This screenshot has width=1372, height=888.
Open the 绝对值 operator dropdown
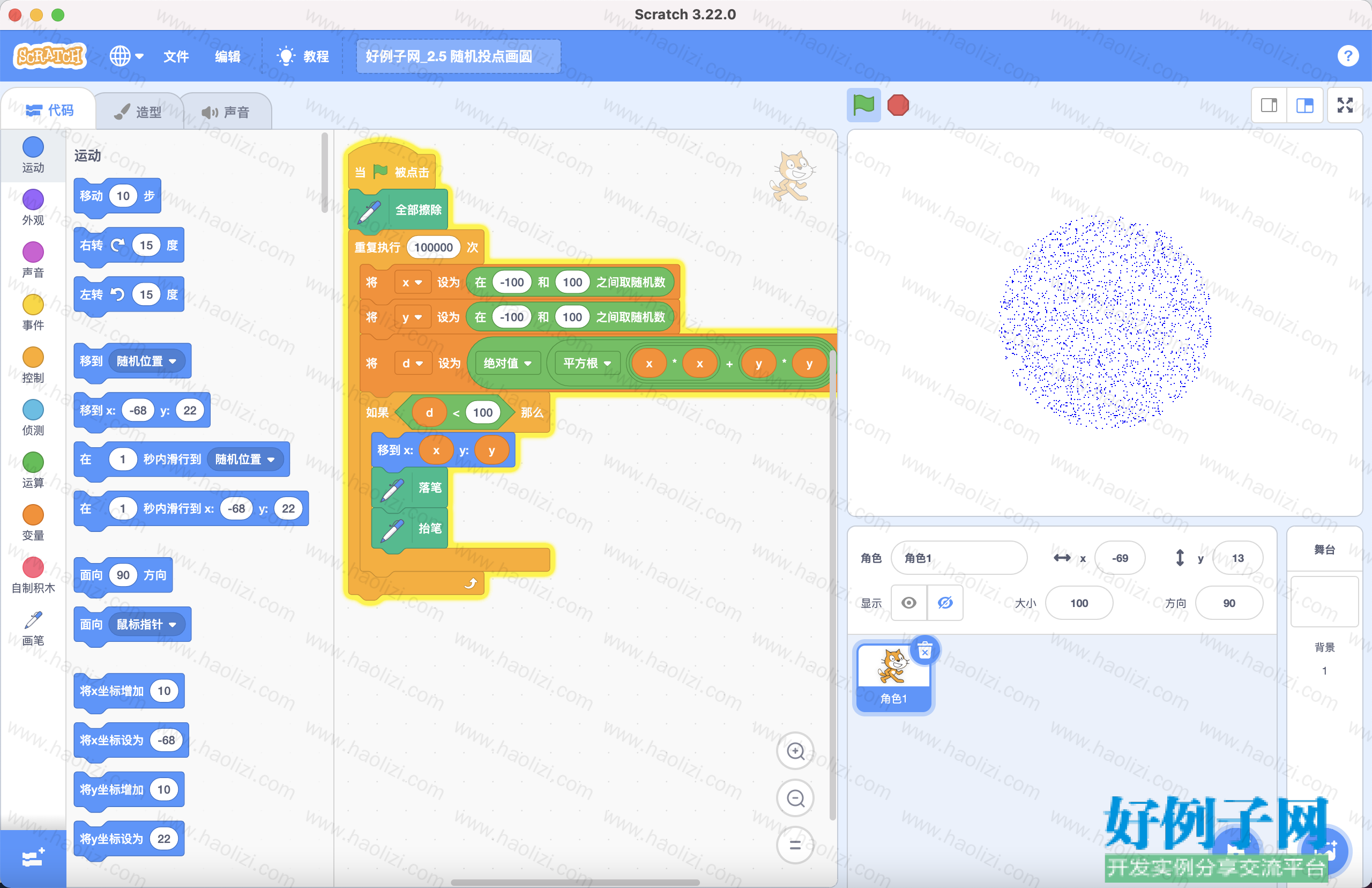[x=508, y=363]
